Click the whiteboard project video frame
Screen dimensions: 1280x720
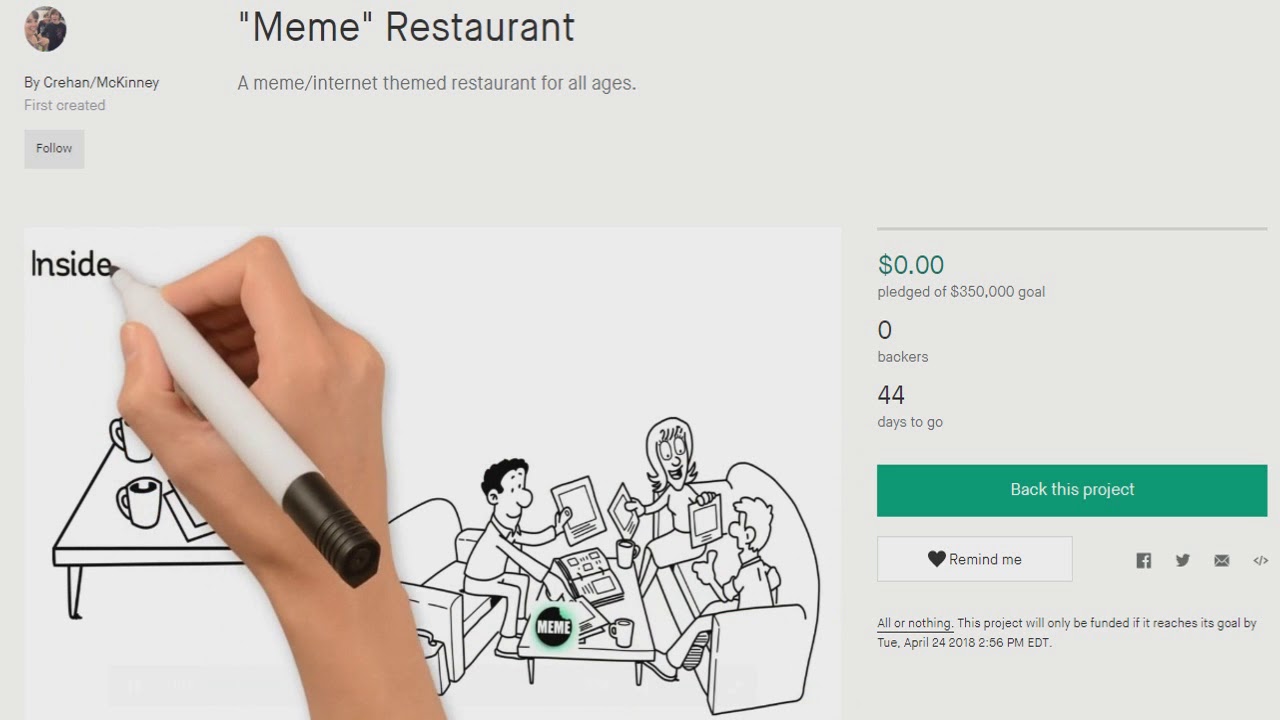pyautogui.click(x=432, y=473)
